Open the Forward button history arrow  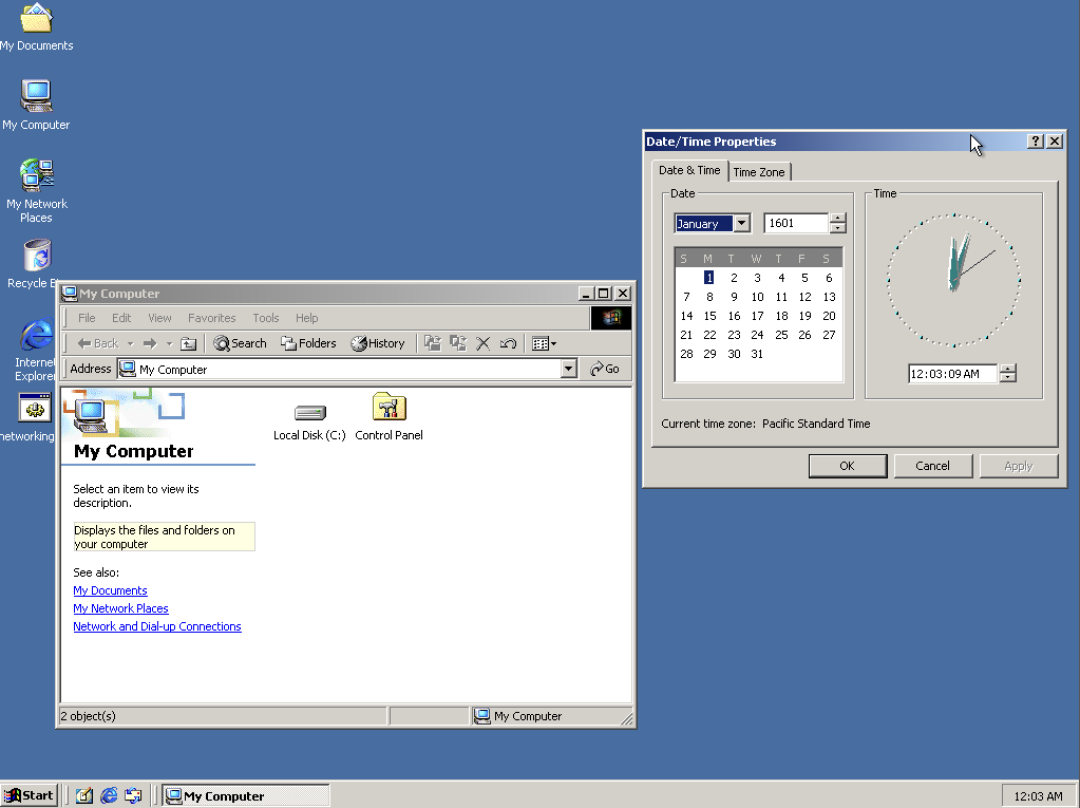click(x=169, y=343)
